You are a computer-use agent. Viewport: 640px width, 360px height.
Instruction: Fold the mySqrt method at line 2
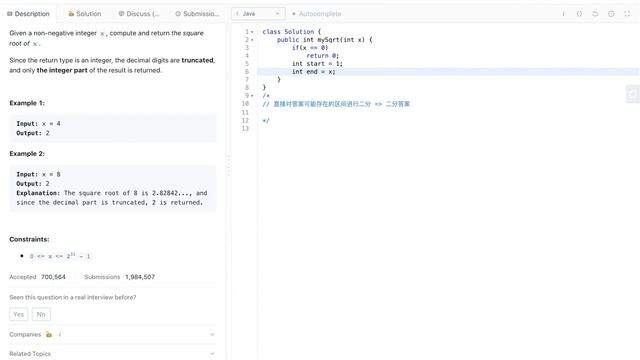[x=252, y=40]
